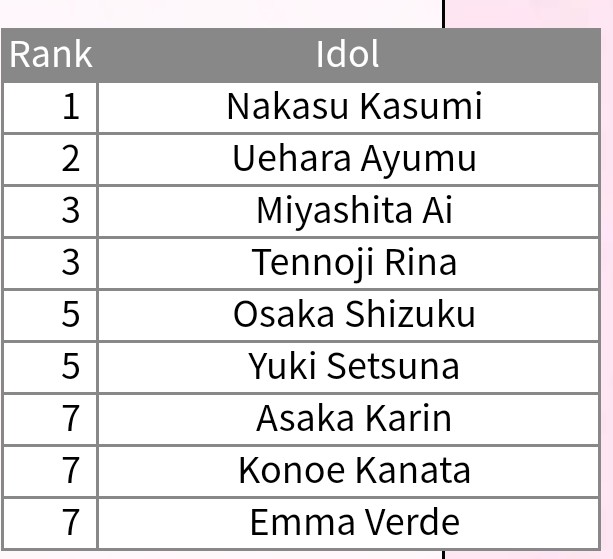Click rank 7 cell beside Konoe Kanata
613x559 pixels.
(x=51, y=470)
